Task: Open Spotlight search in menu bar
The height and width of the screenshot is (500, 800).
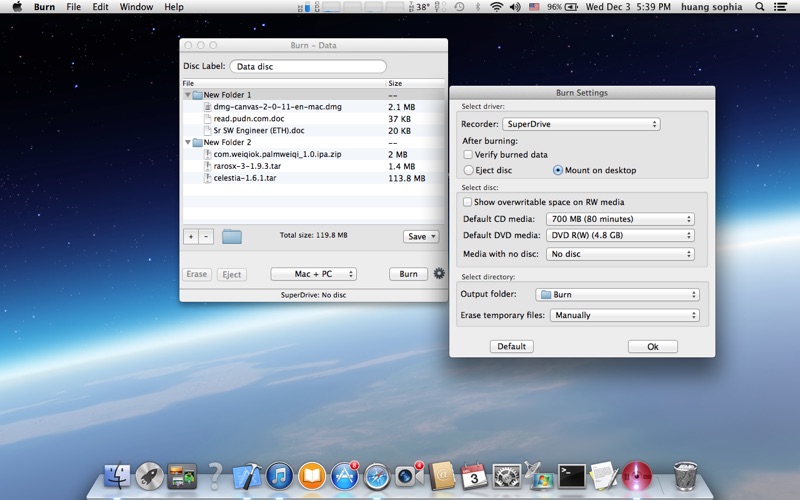Action: click(x=760, y=7)
